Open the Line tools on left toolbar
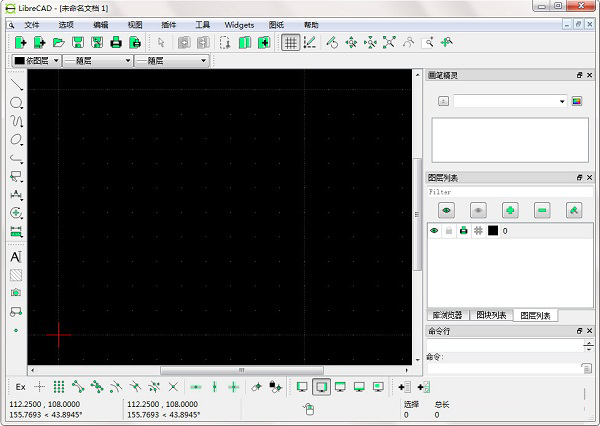This screenshot has height=426, width=600. [x=16, y=84]
